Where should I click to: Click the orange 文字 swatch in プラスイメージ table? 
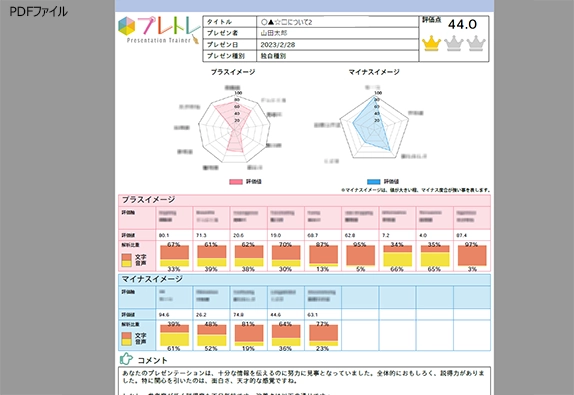point(127,257)
